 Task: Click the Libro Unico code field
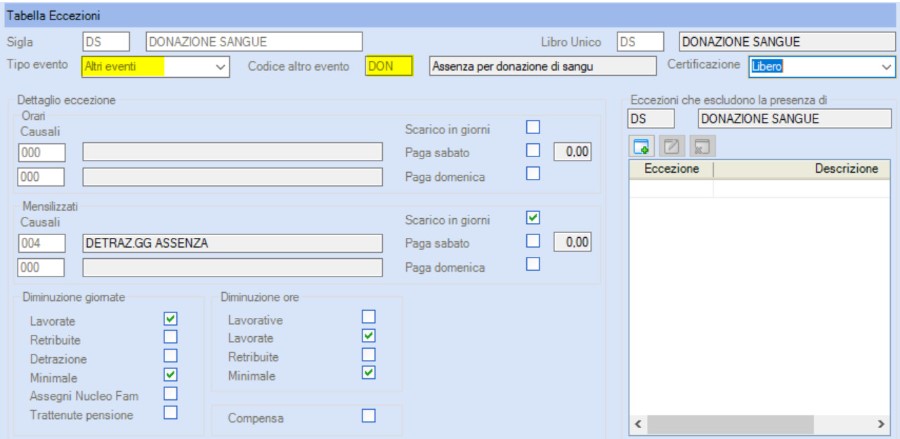[641, 41]
